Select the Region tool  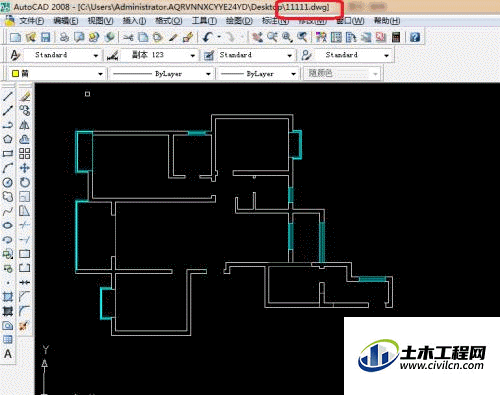8,326
